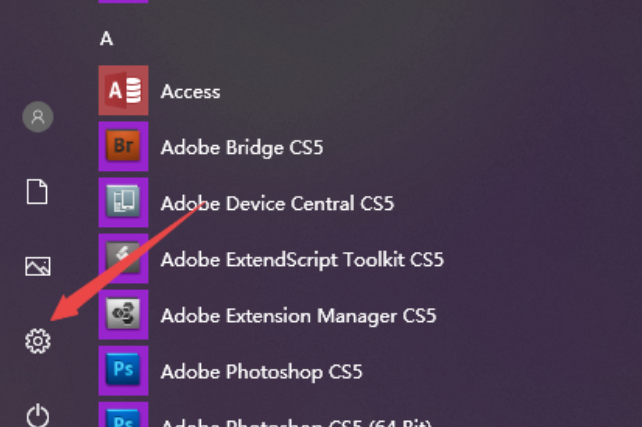The width and height of the screenshot is (642, 427).
Task: Click the Adobe Bridge CS5 icon
Action: (124, 147)
